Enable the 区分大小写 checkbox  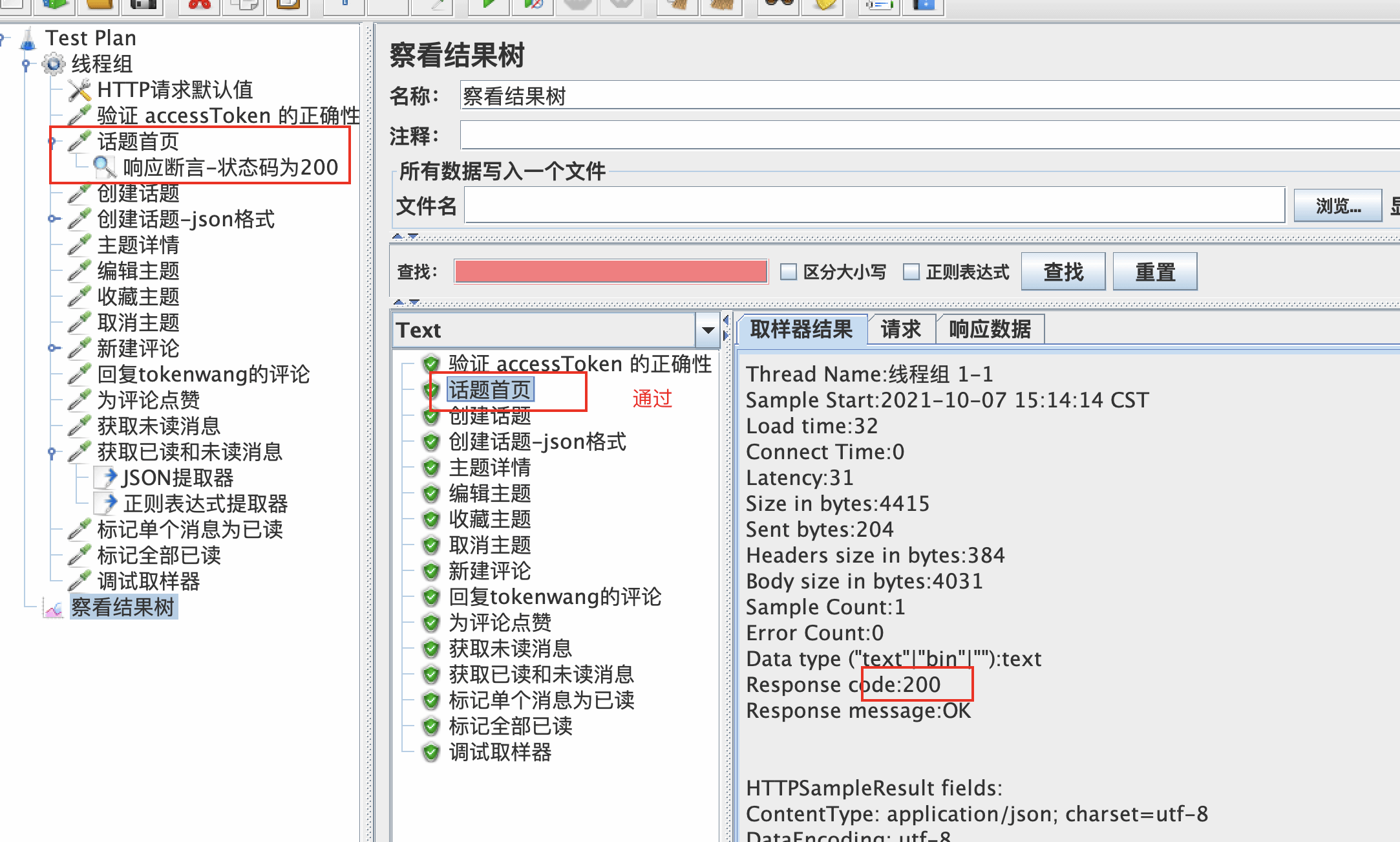coord(788,272)
